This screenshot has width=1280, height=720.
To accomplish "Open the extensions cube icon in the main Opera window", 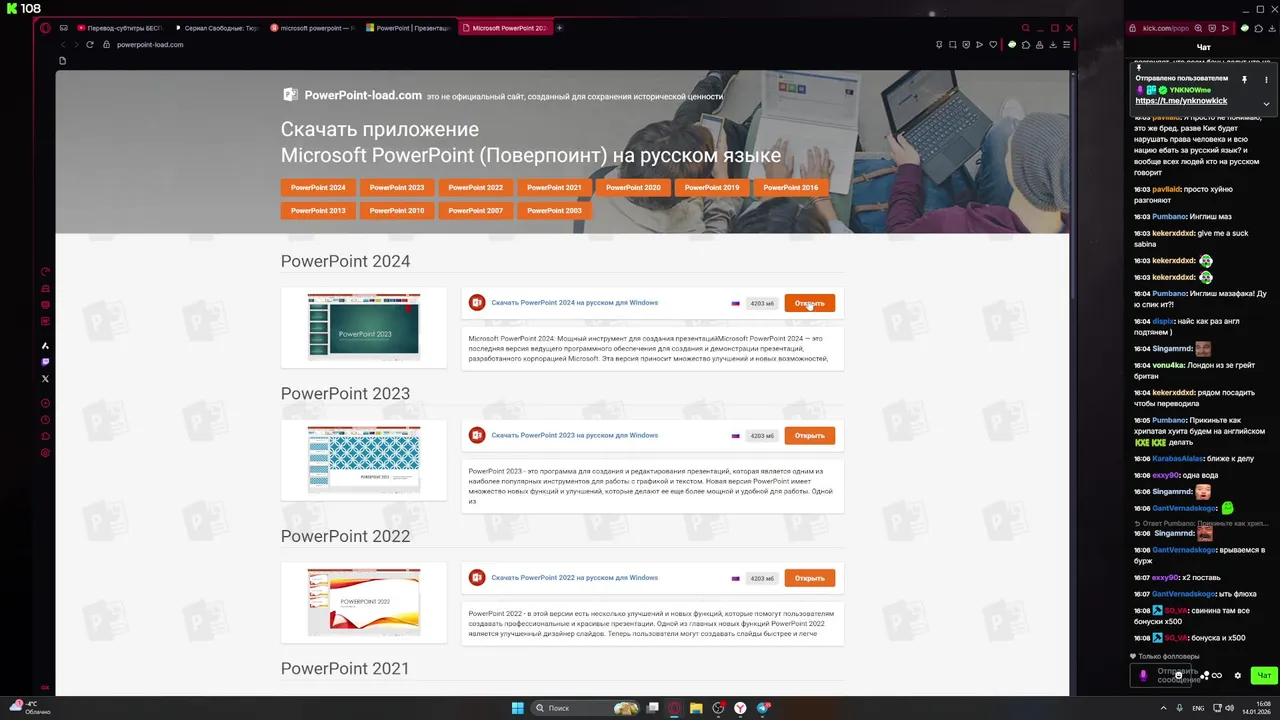I will point(1026,45).
